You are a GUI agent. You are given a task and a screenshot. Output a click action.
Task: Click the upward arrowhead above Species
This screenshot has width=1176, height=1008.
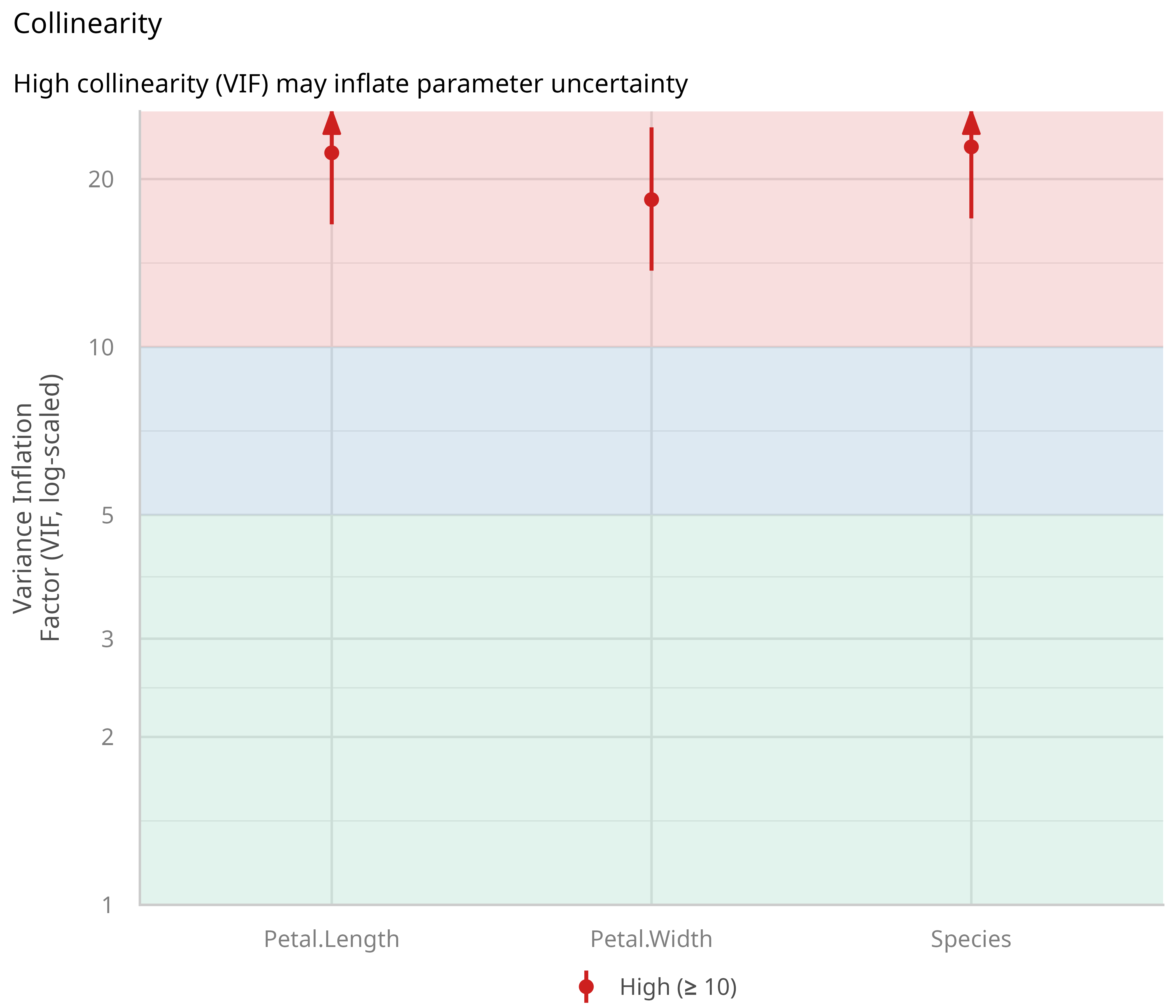pos(971,123)
